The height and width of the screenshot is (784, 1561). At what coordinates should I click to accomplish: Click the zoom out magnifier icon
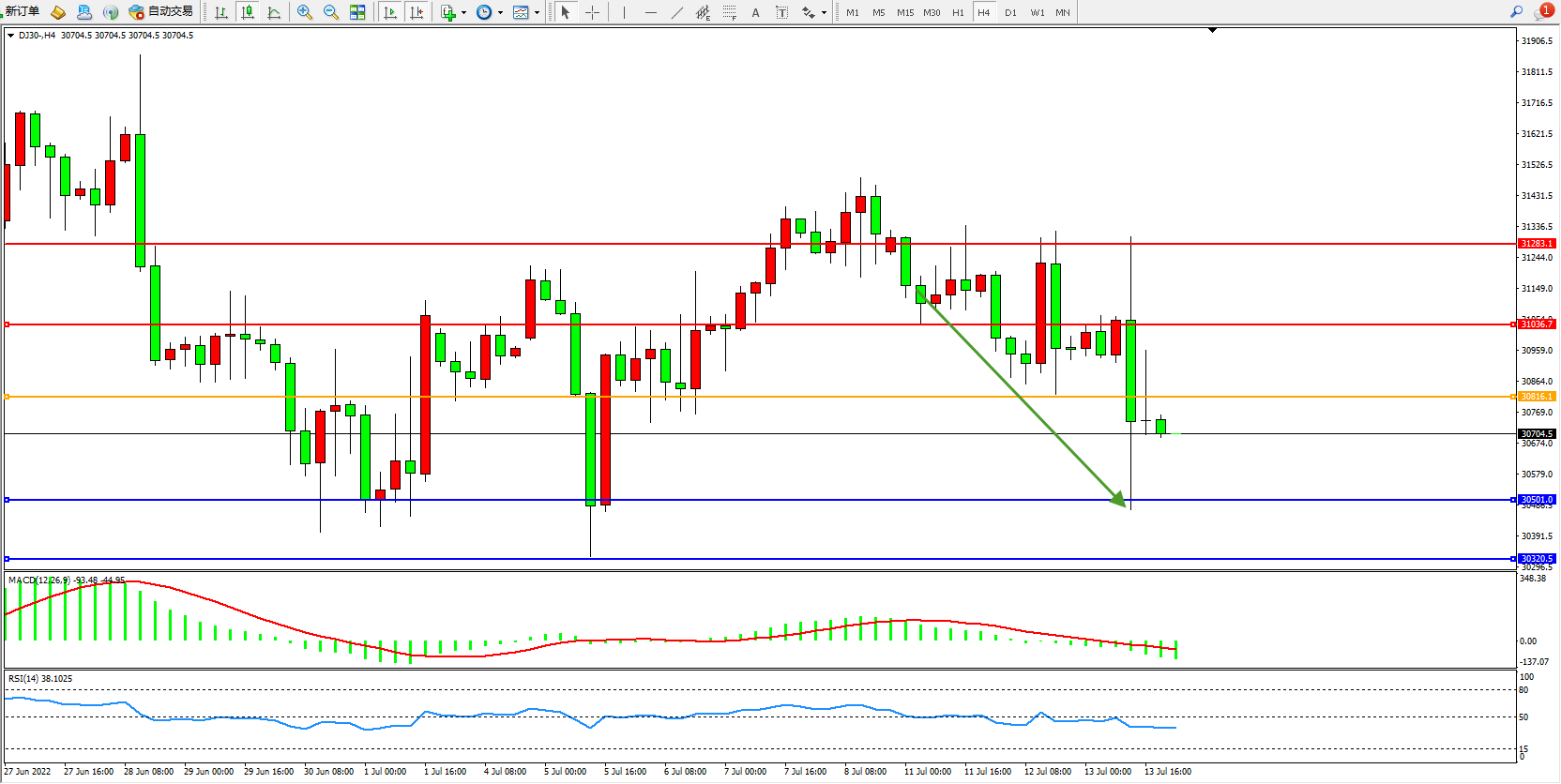pos(331,12)
